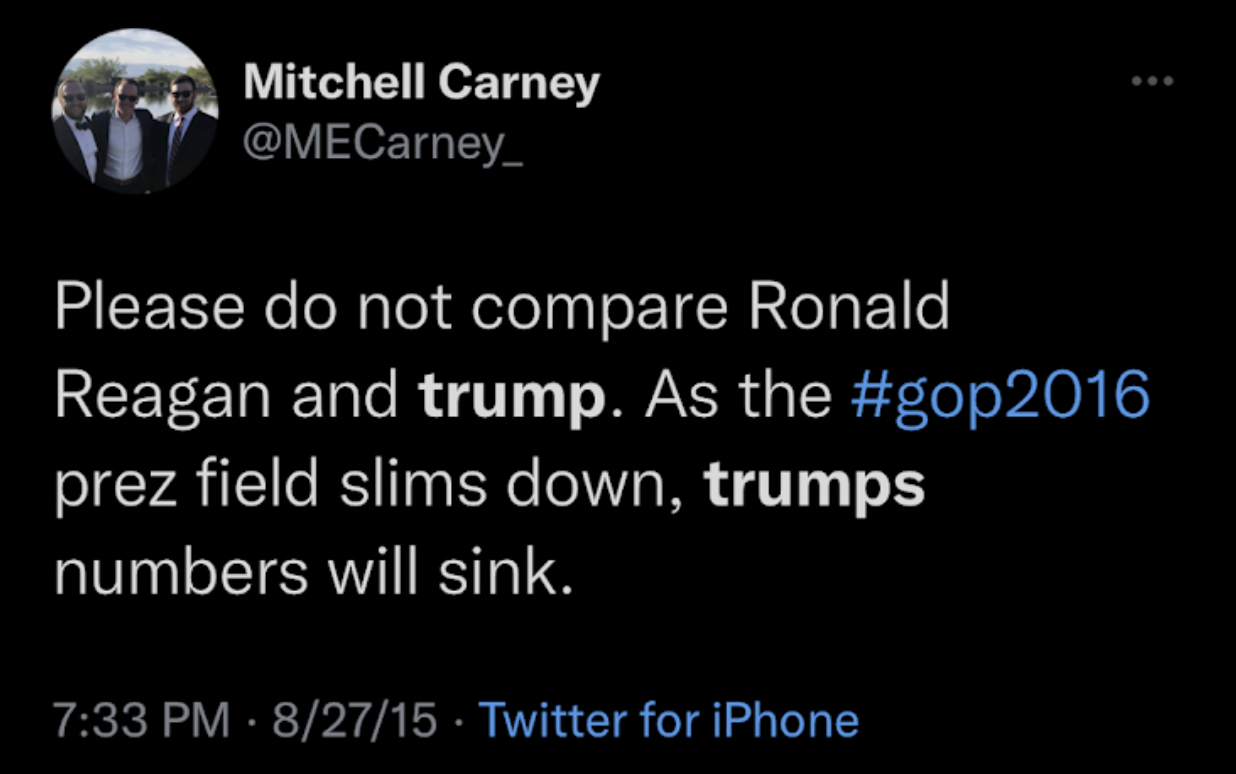
Task: Click the @MECarney_ handle
Action: click(384, 146)
